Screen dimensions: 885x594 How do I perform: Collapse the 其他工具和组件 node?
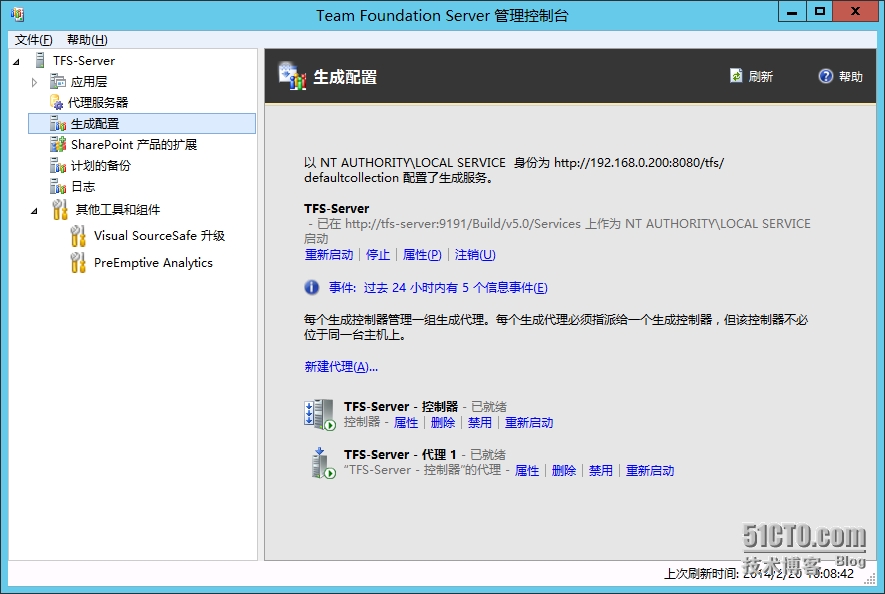(34, 211)
